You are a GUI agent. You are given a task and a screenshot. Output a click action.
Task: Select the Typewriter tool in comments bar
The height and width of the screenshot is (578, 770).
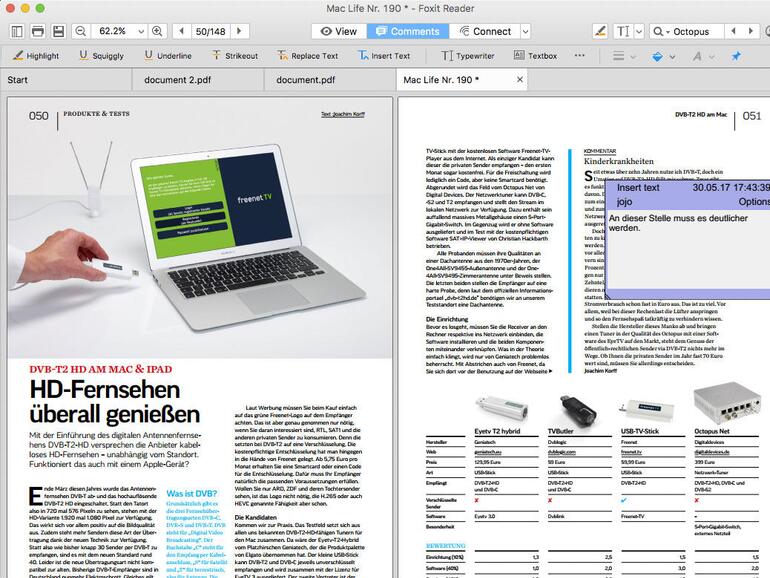(468, 55)
